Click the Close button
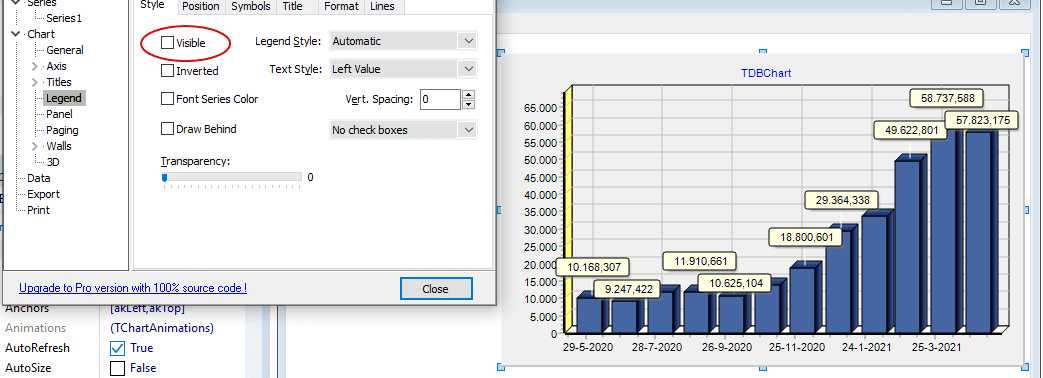Image resolution: width=1043 pixels, height=378 pixels. tap(436, 289)
